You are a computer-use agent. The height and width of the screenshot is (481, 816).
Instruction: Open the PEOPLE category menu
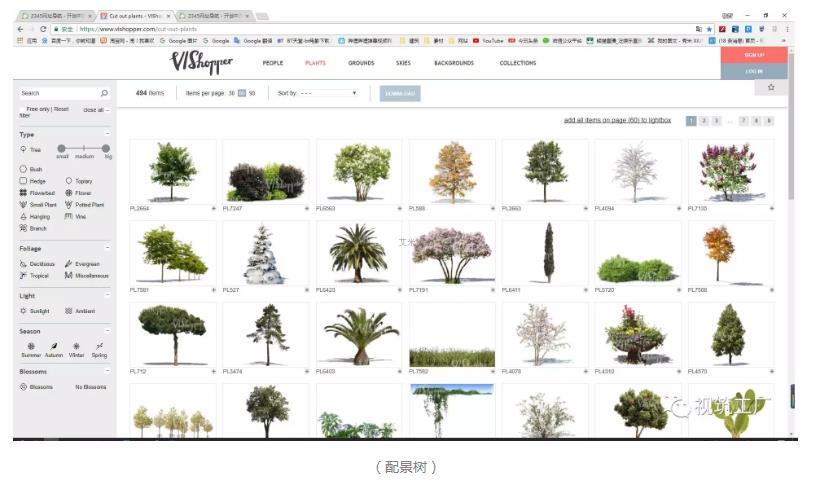point(273,63)
